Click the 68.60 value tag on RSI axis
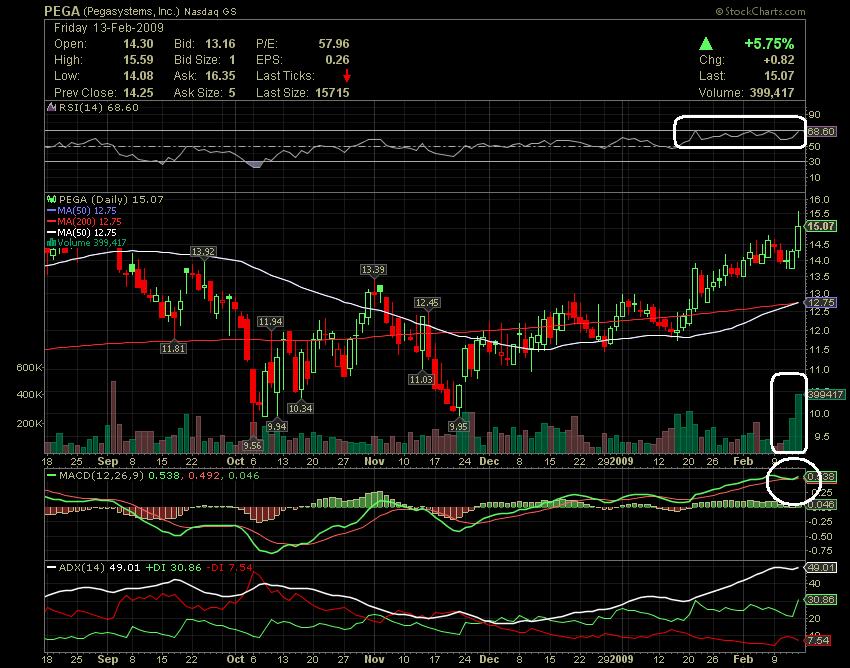This screenshot has height=668, width=850. point(821,132)
